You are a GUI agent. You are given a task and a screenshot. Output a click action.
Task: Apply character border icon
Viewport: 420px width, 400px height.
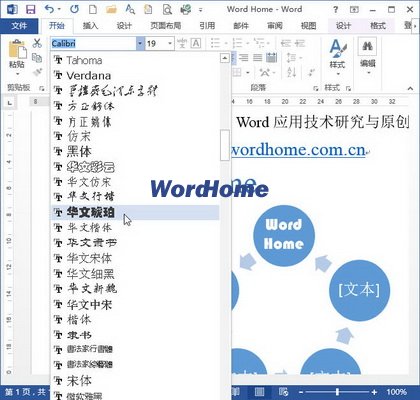pyautogui.click(x=196, y=43)
